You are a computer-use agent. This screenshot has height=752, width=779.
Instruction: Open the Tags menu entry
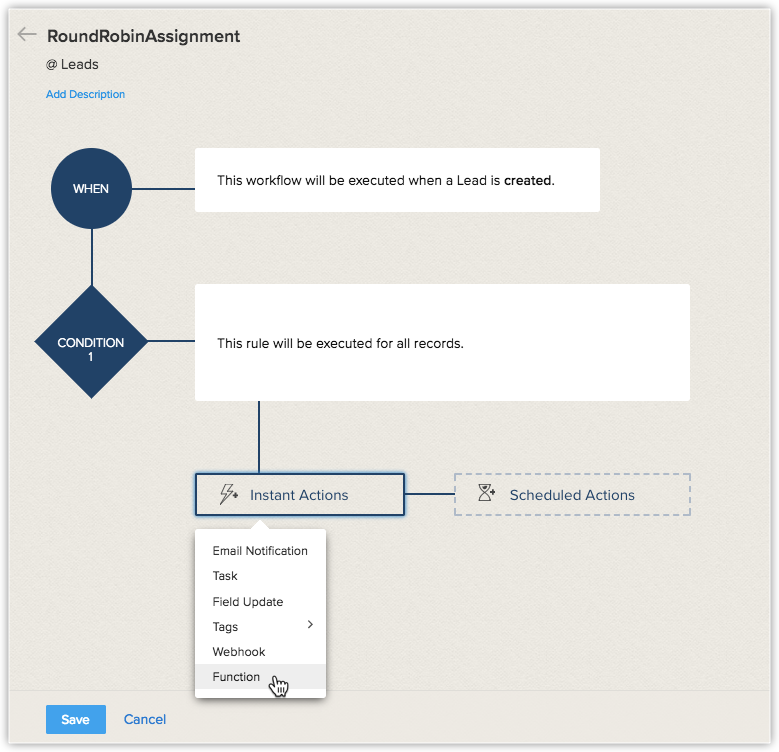coord(260,627)
